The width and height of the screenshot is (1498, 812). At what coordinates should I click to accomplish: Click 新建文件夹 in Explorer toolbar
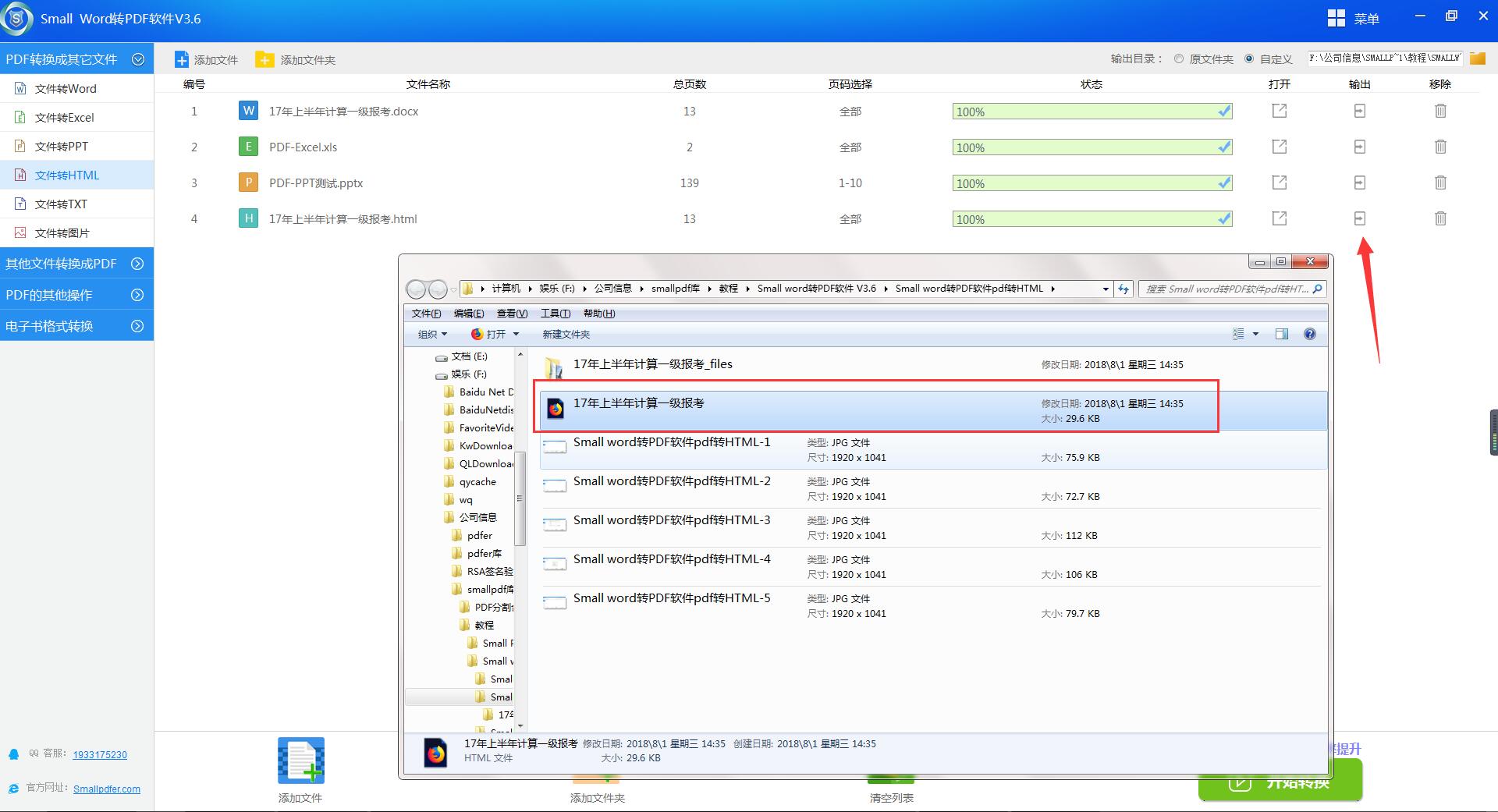(566, 334)
